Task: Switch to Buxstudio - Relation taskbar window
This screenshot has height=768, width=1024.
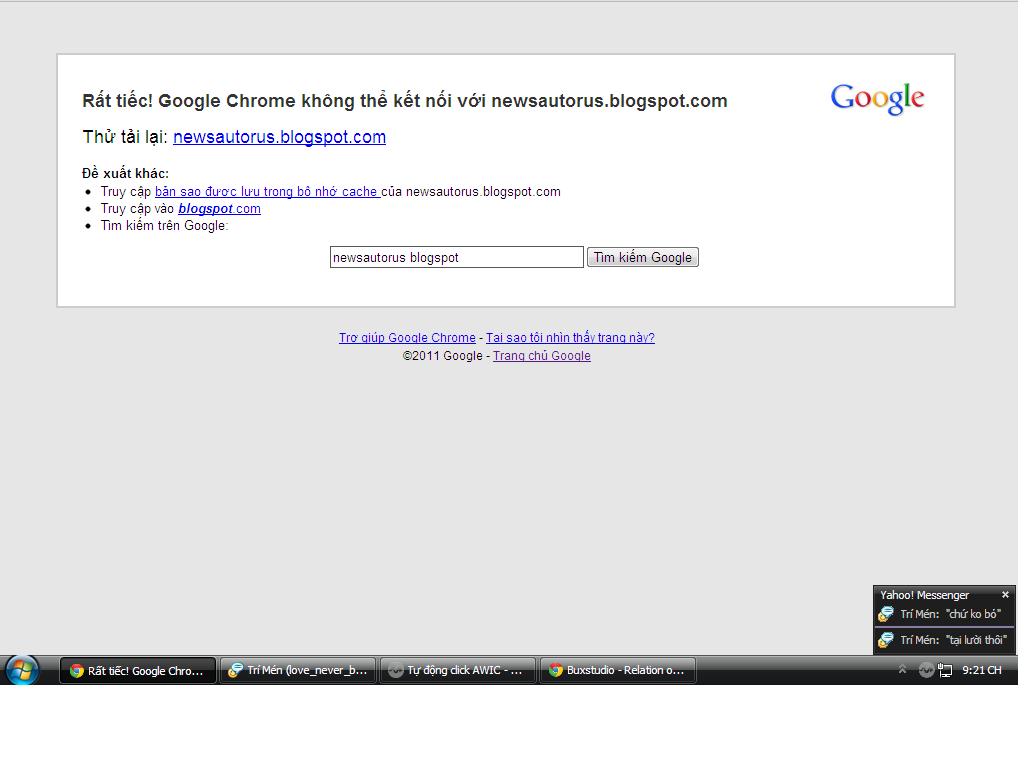Action: point(617,671)
